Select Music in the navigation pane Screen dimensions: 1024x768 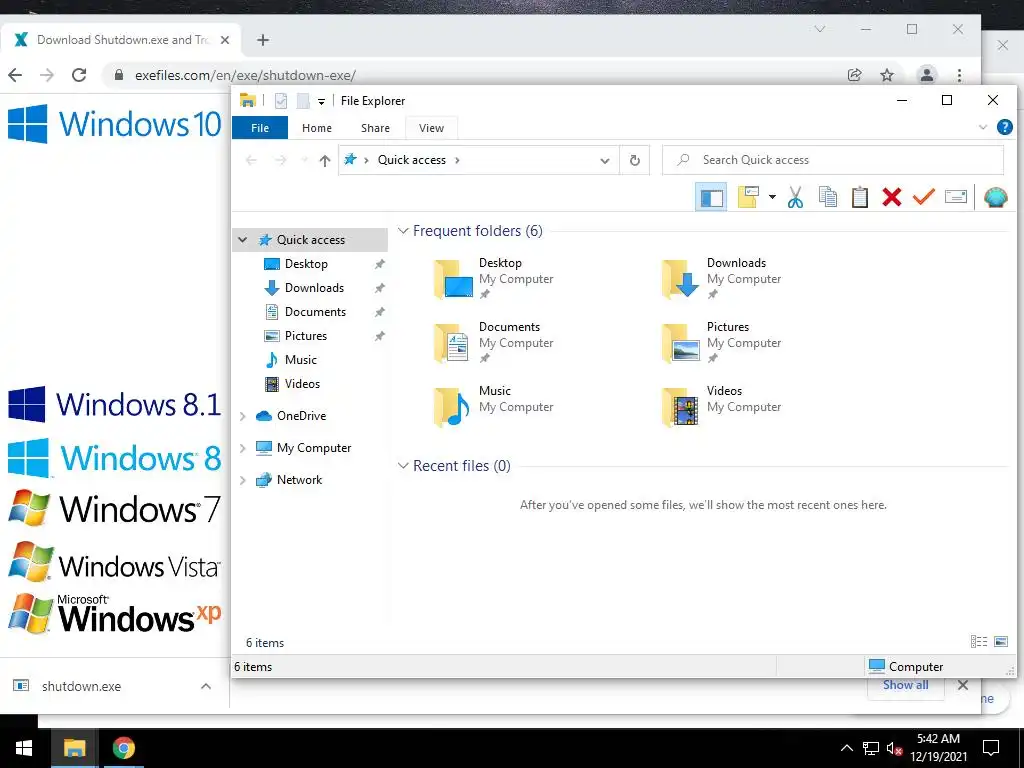click(x=300, y=360)
